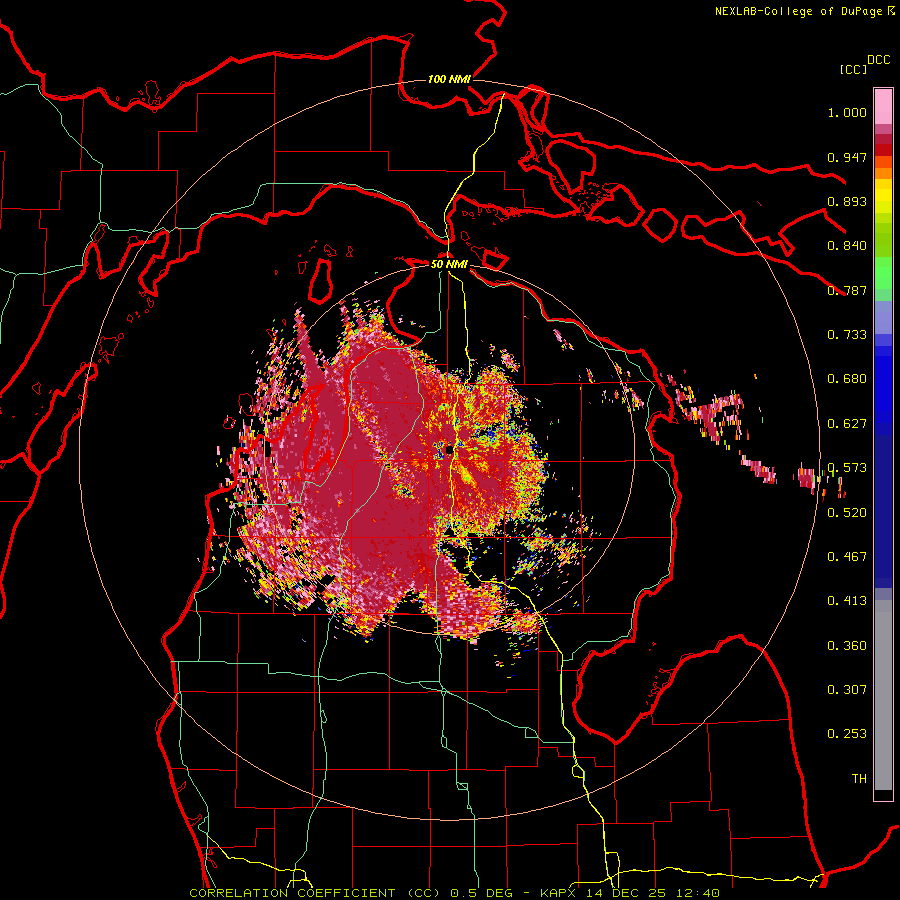Click the 0.520 legend value
This screenshot has width=900, height=900.
[x=847, y=513]
